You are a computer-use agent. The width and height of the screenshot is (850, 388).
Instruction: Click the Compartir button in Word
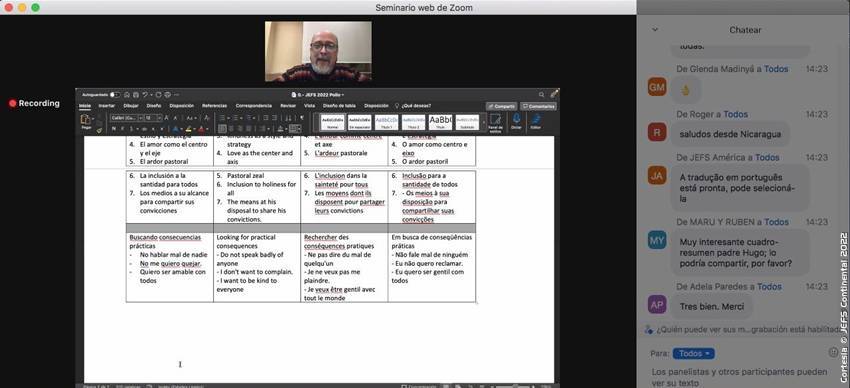click(x=501, y=106)
